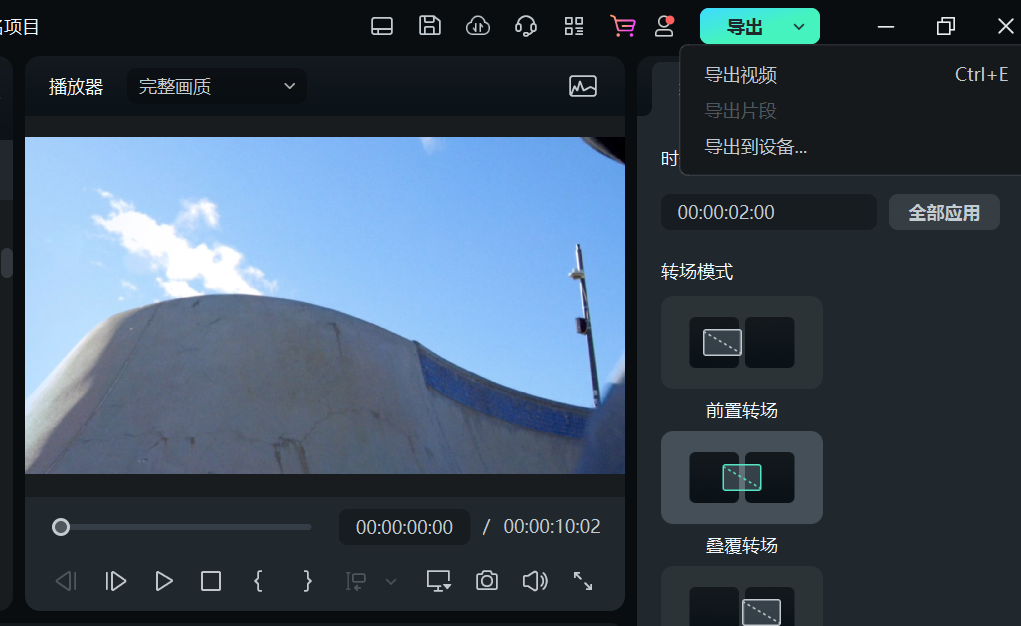Take a snapshot with the camera icon

pyautogui.click(x=487, y=580)
